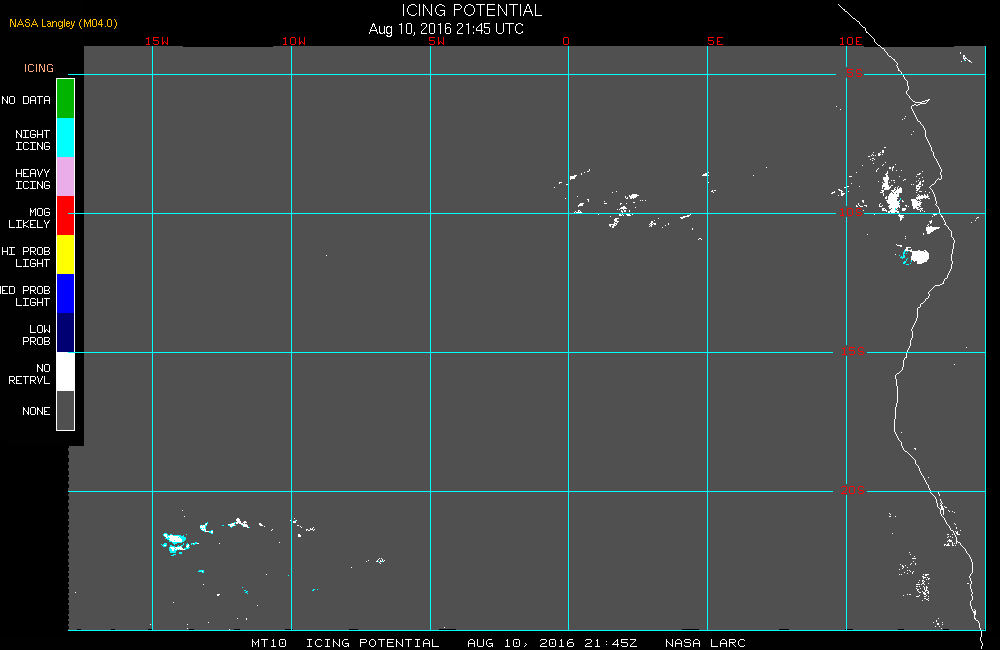The image size is (1000, 650).
Task: Click the HI PROB LIGHT legend text
Action: point(26,257)
